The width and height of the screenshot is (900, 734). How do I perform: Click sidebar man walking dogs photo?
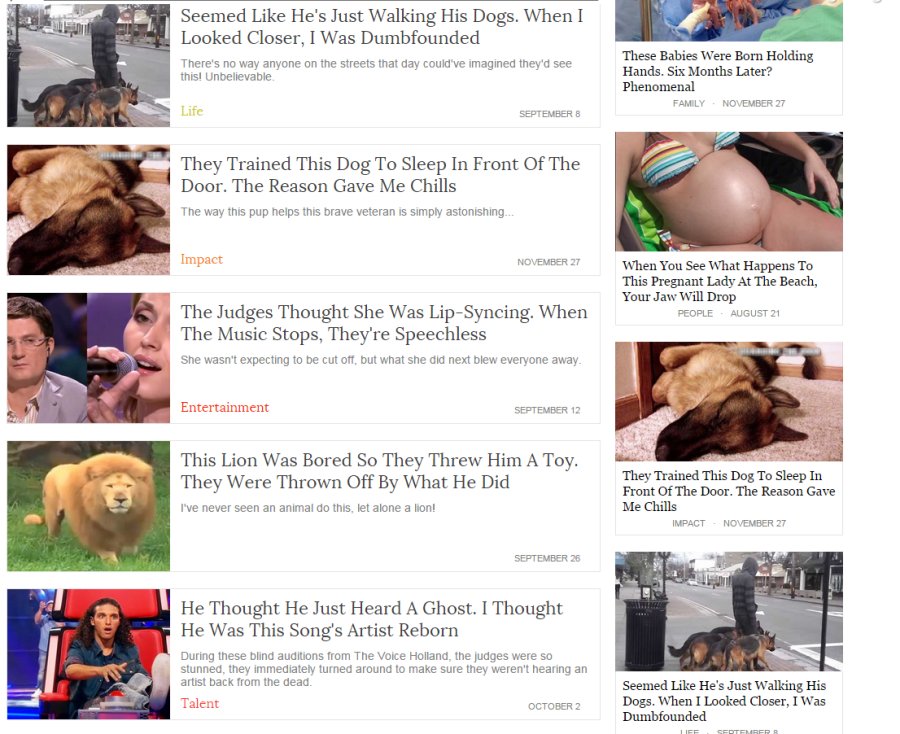coord(728,611)
